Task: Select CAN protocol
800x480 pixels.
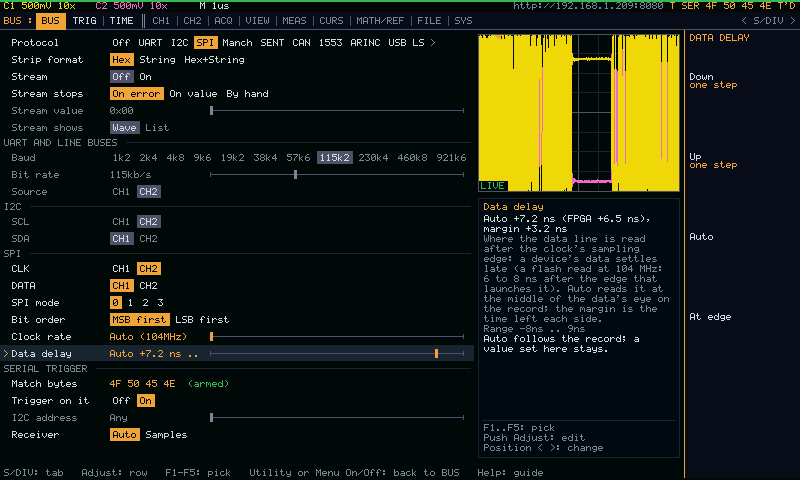Action: pos(301,42)
